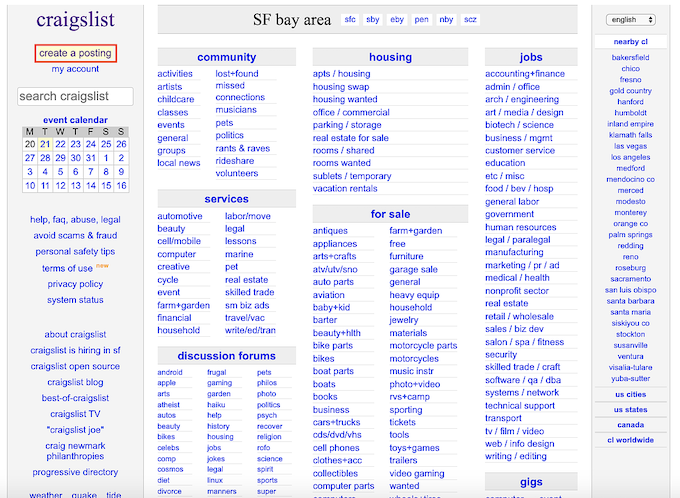Open 'my account' page
This screenshot has height=498, width=680.
pyautogui.click(x=75, y=69)
